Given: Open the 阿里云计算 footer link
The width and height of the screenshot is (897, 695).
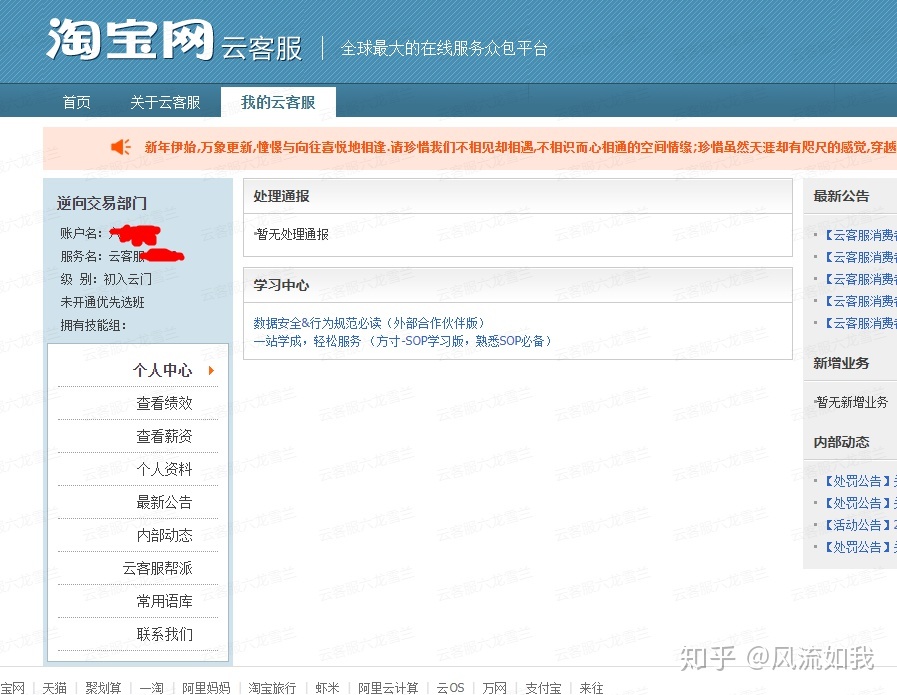Looking at the screenshot, I should tap(388, 688).
